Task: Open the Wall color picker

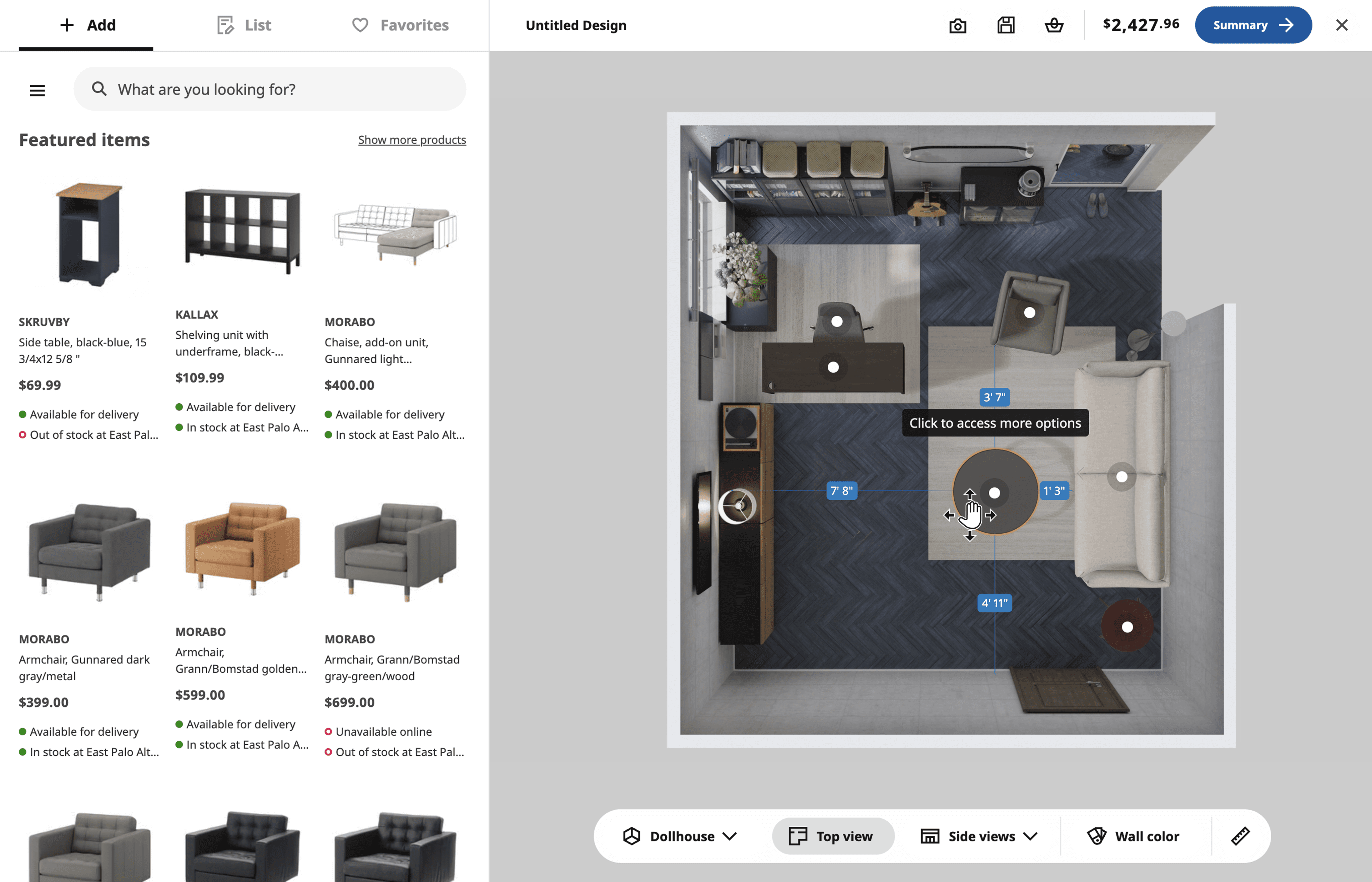Action: (x=1133, y=836)
